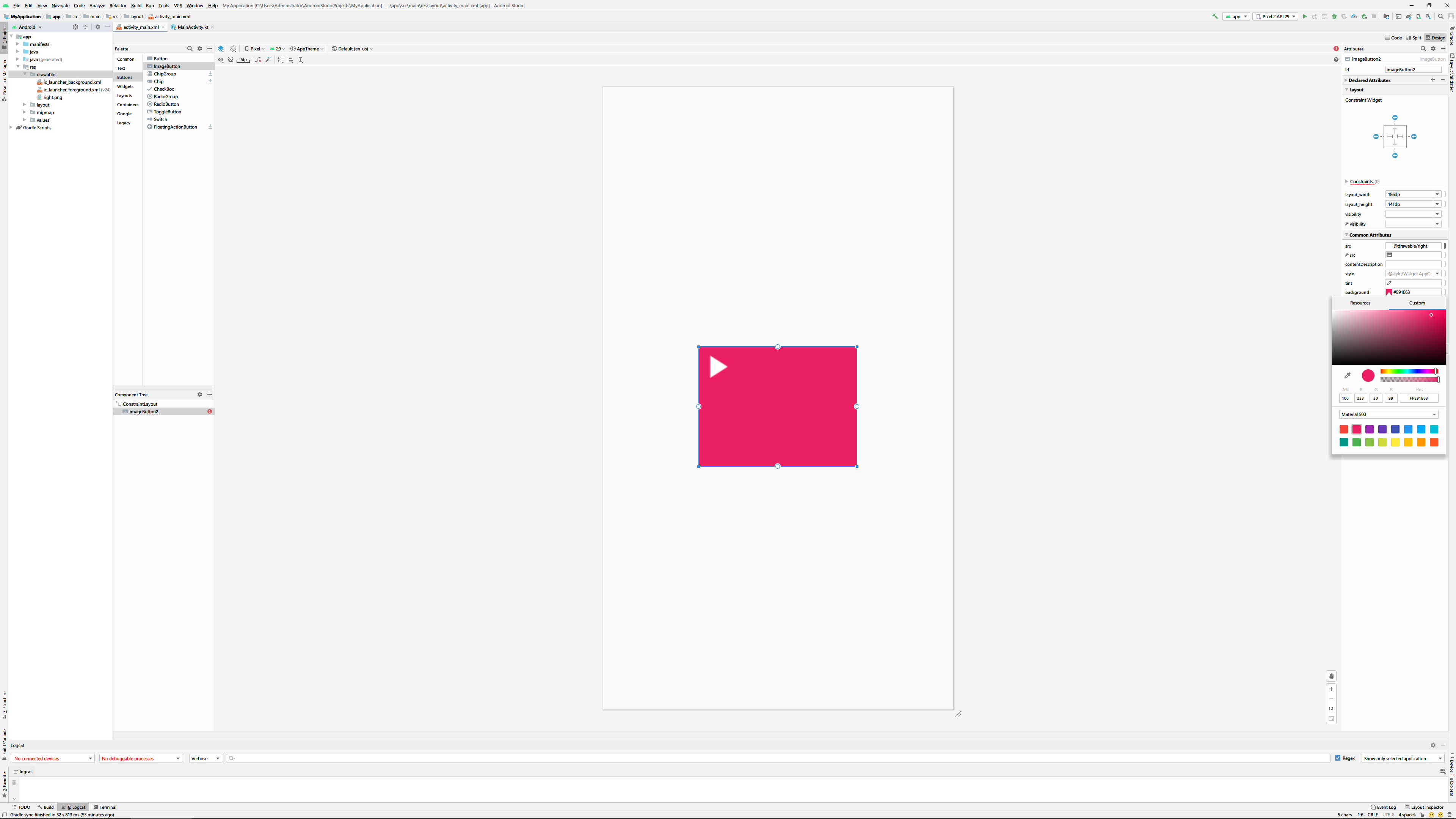Open the Refactor menu
1456x819 pixels.
118,6
